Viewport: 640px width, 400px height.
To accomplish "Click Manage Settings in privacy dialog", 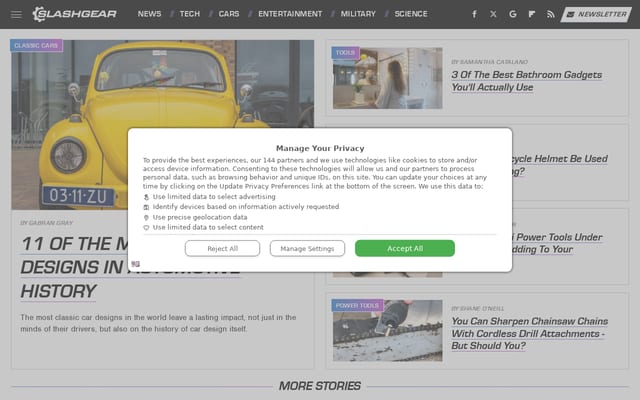I will (307, 248).
